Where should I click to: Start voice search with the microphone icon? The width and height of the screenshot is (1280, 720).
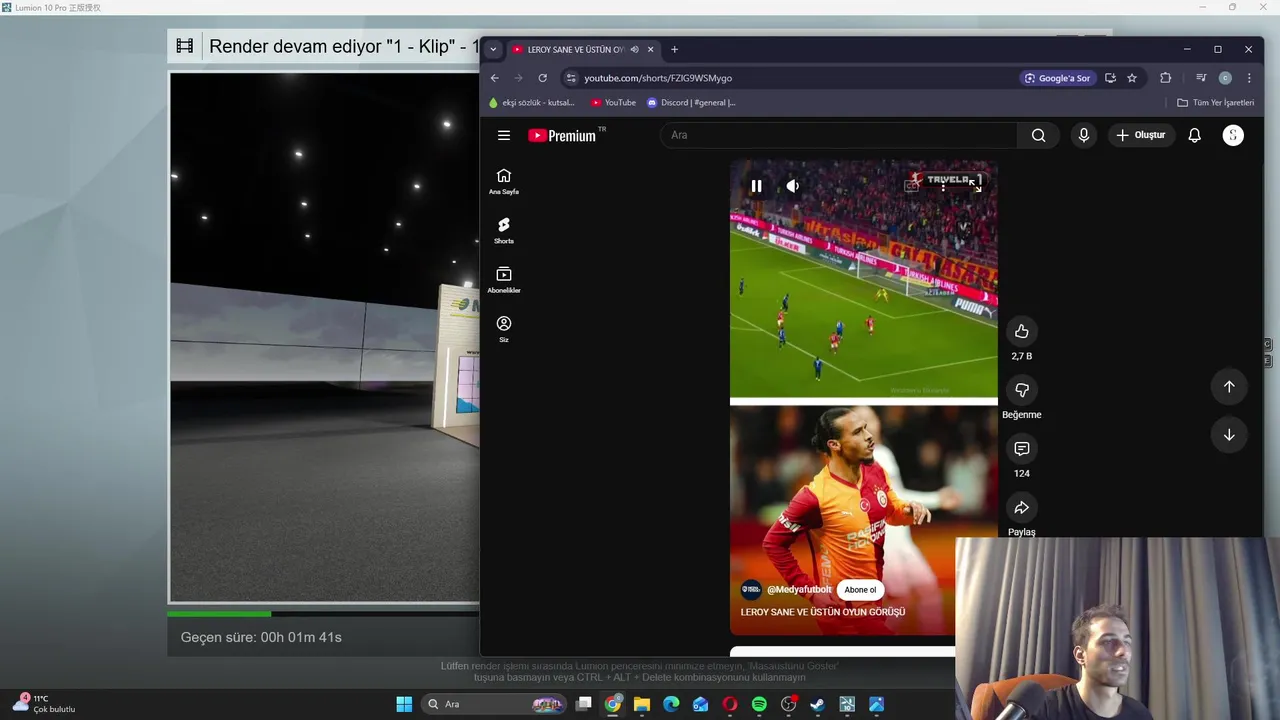(1083, 135)
